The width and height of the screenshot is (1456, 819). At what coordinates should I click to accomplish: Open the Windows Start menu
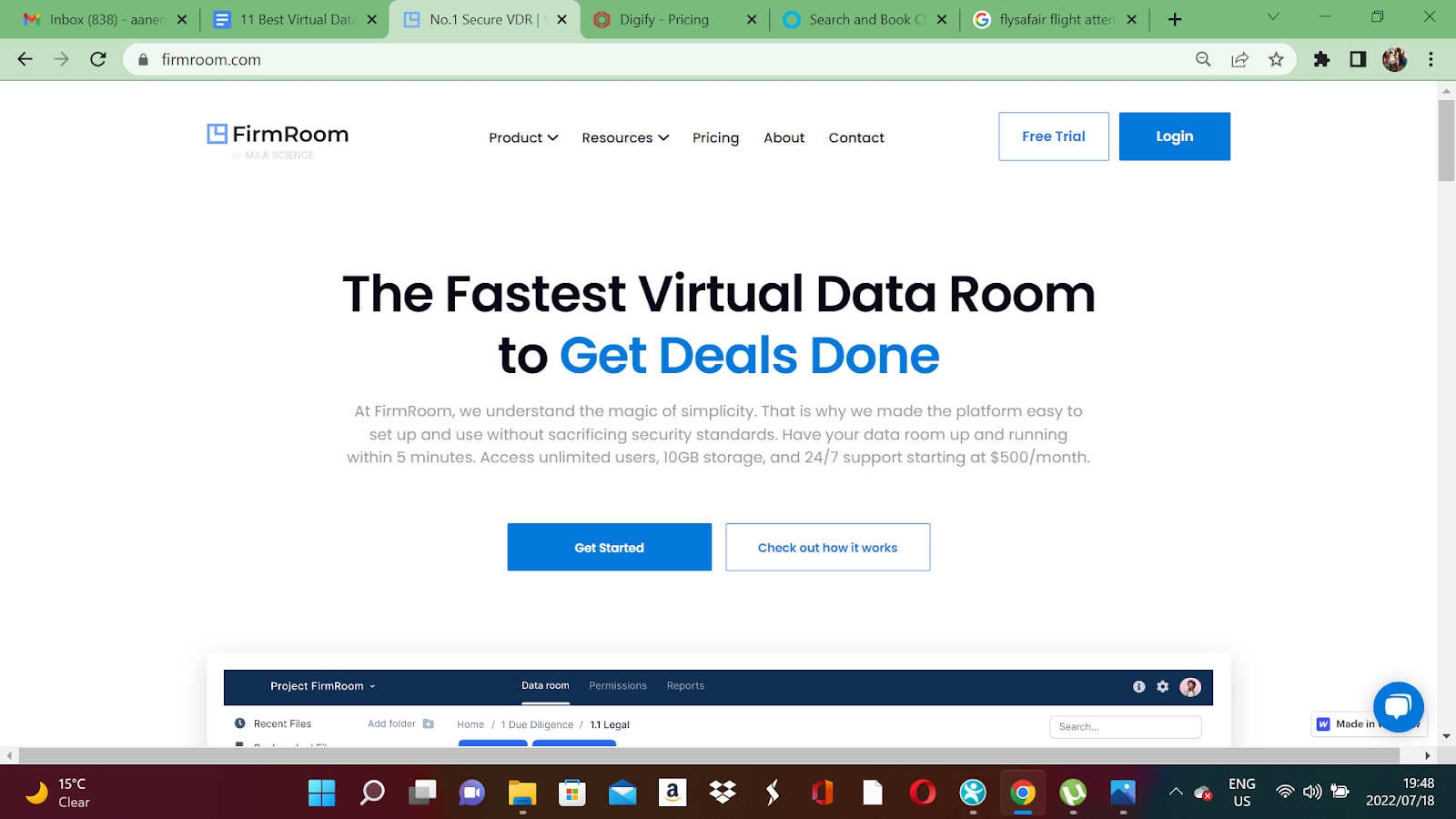(321, 793)
